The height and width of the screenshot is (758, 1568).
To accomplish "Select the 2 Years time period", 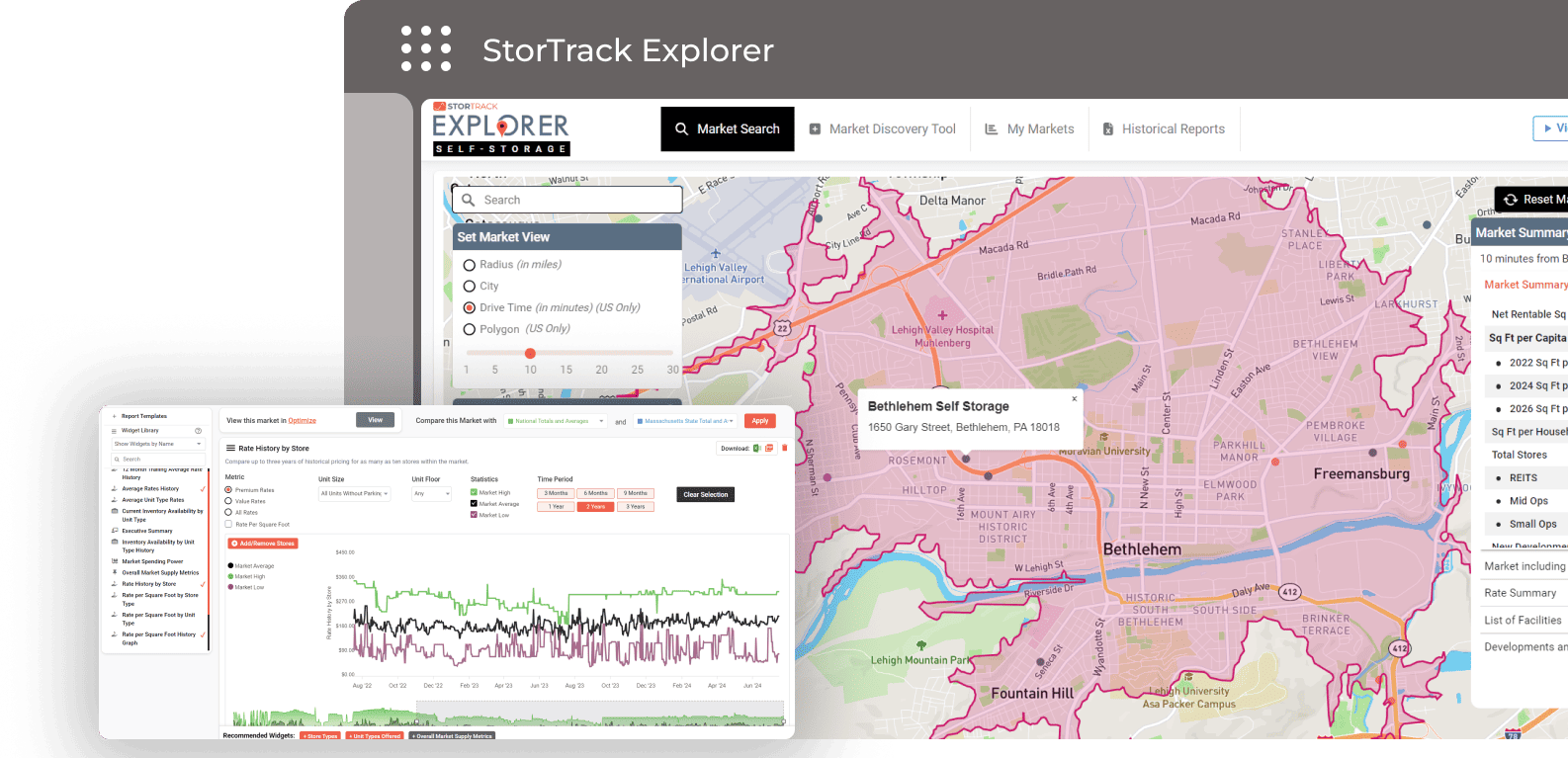I will click(595, 506).
